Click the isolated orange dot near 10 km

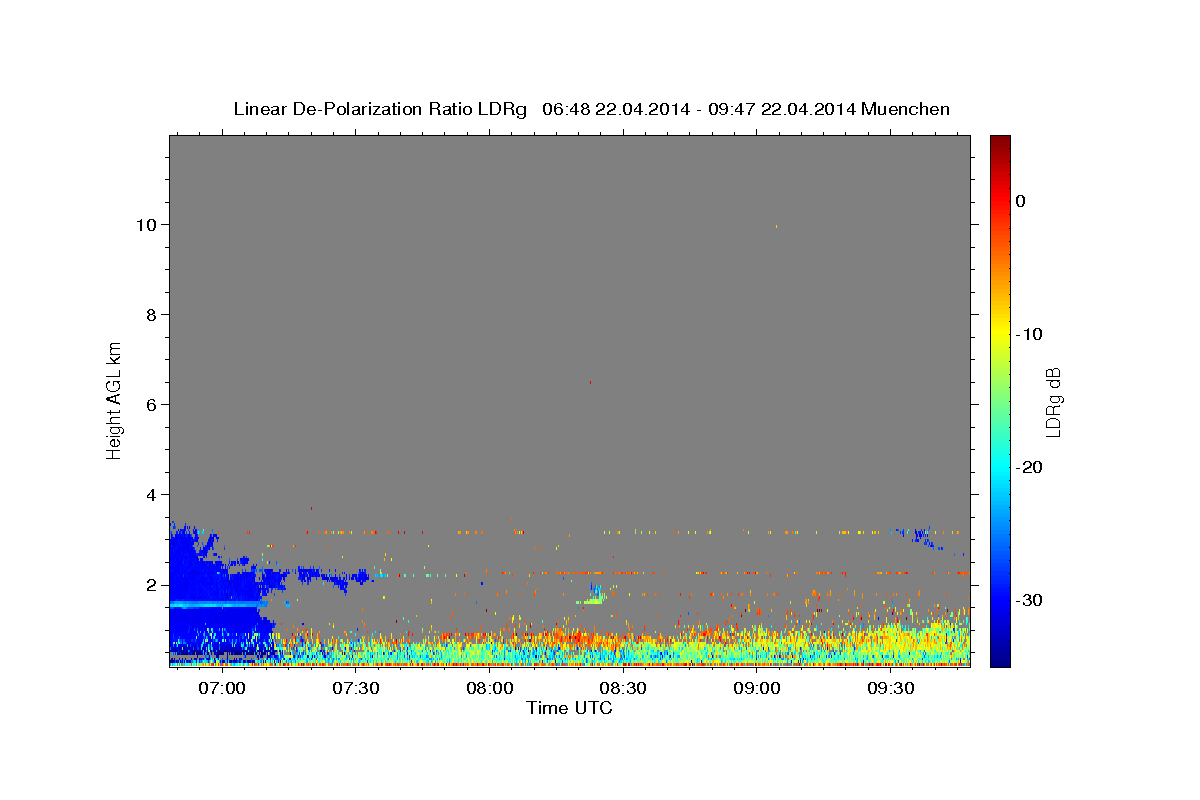tap(776, 226)
